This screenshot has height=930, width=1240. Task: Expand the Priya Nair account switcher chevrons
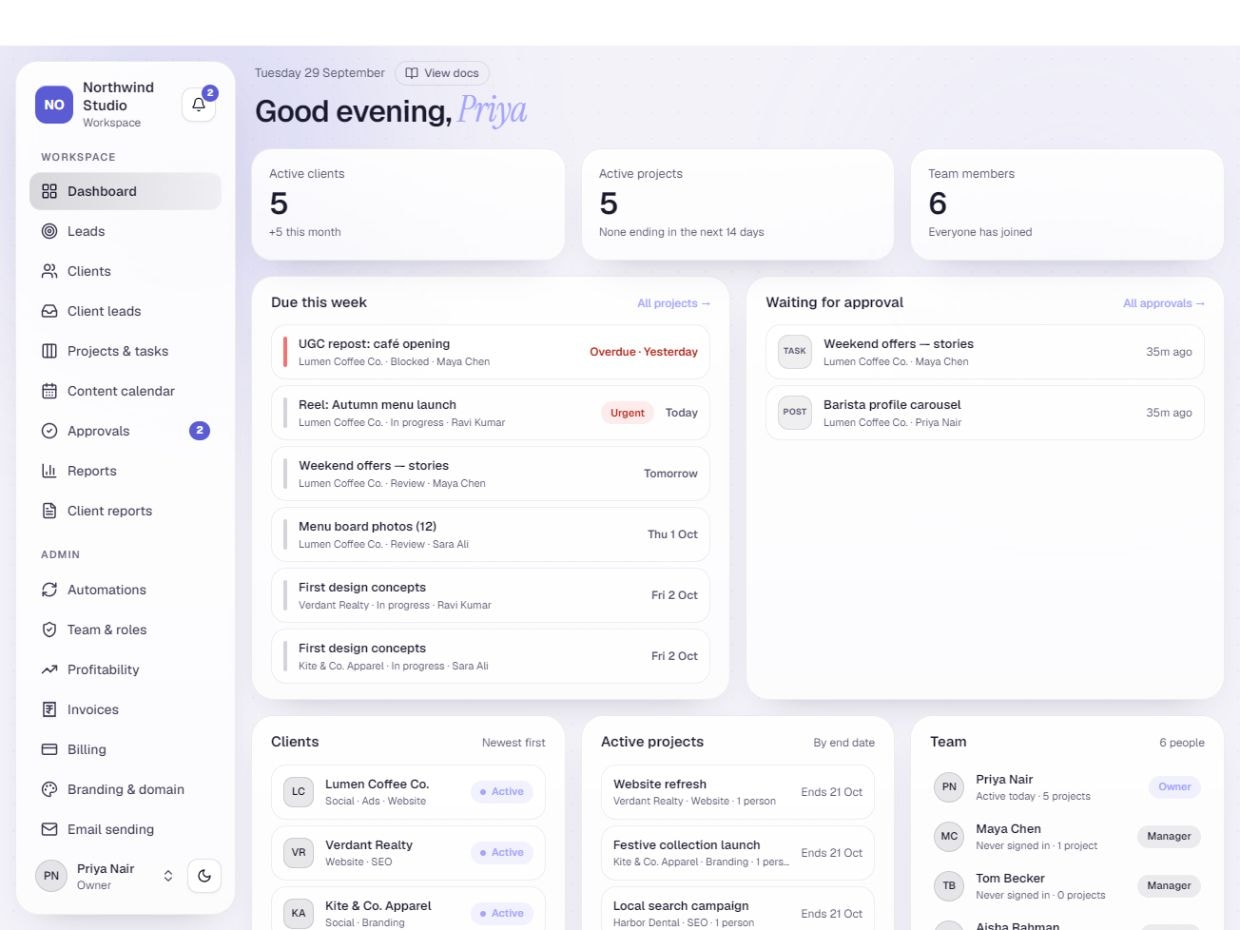(x=168, y=876)
